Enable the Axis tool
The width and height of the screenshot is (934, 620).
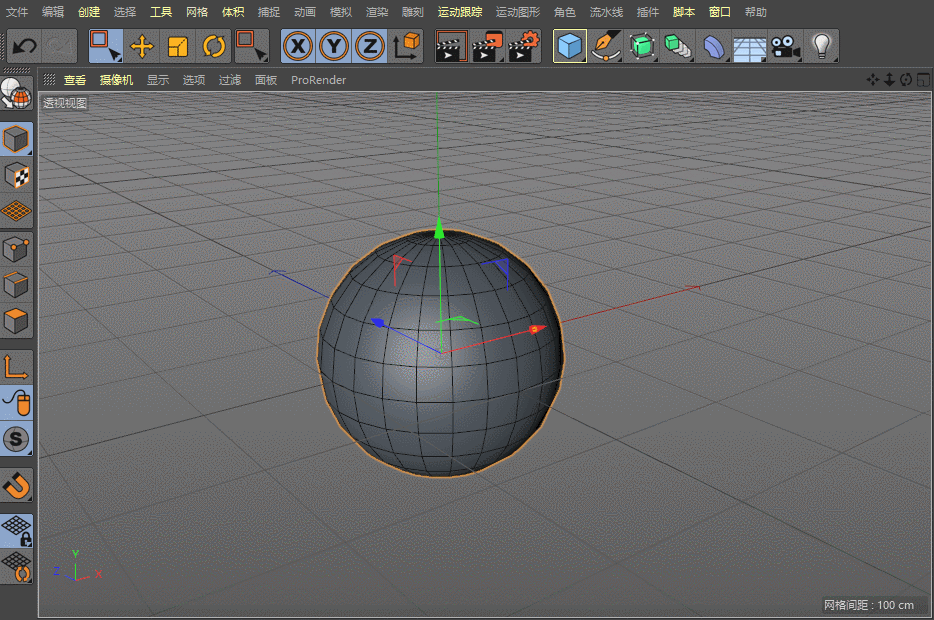pyautogui.click(x=16, y=367)
